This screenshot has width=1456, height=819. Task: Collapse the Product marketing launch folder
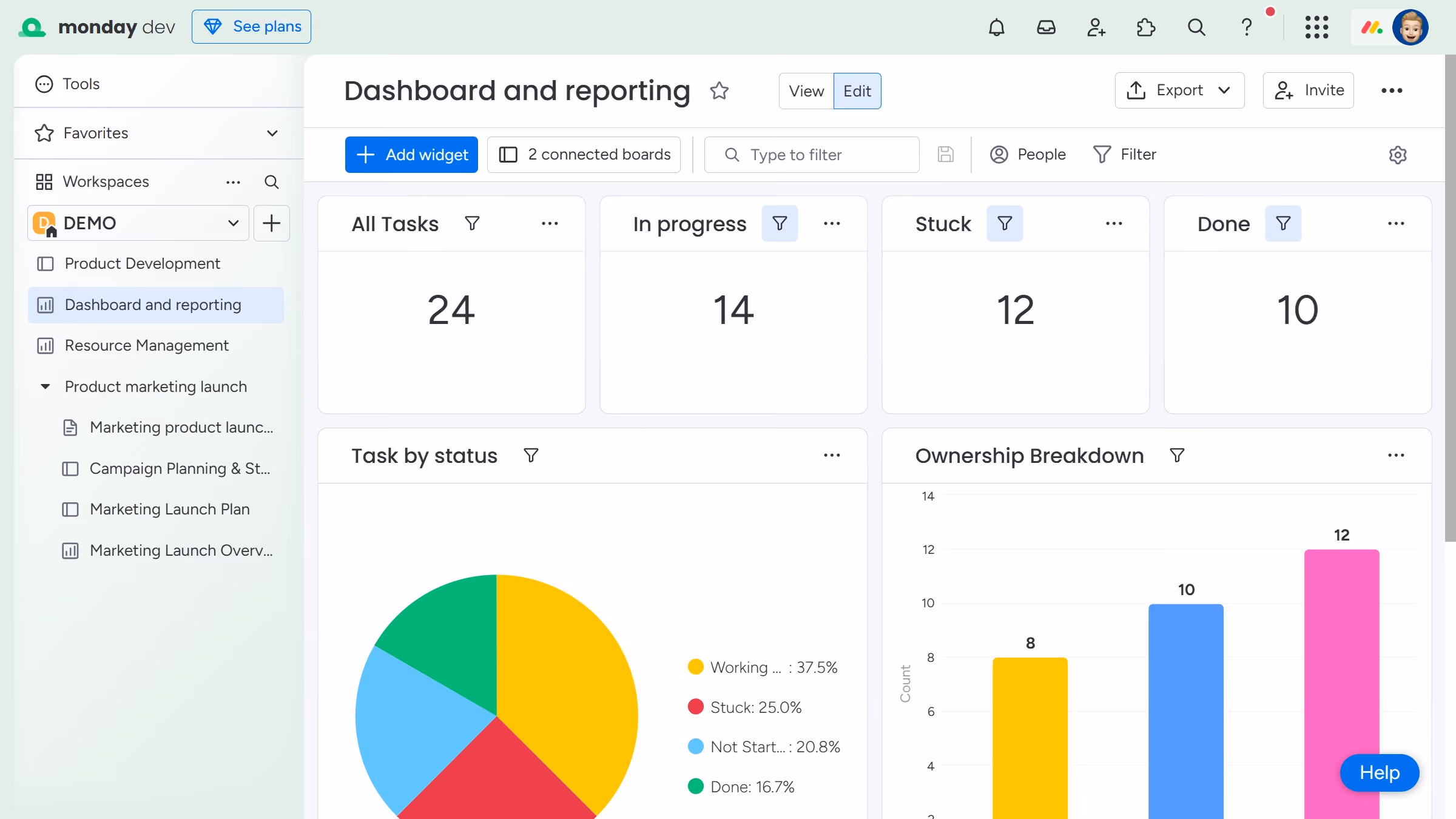pyautogui.click(x=45, y=386)
